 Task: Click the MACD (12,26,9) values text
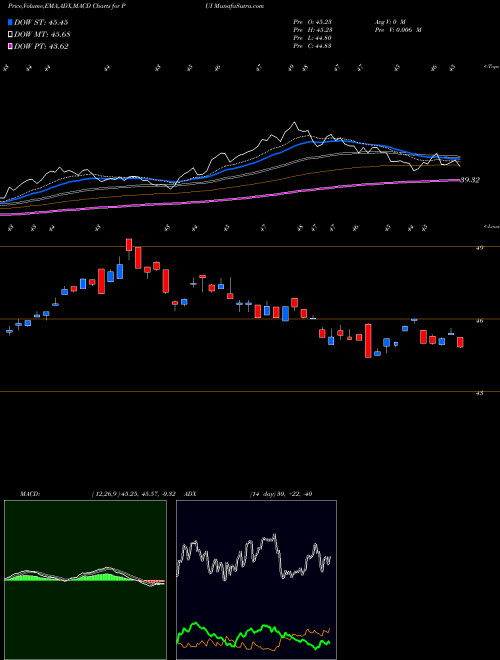pos(136,494)
